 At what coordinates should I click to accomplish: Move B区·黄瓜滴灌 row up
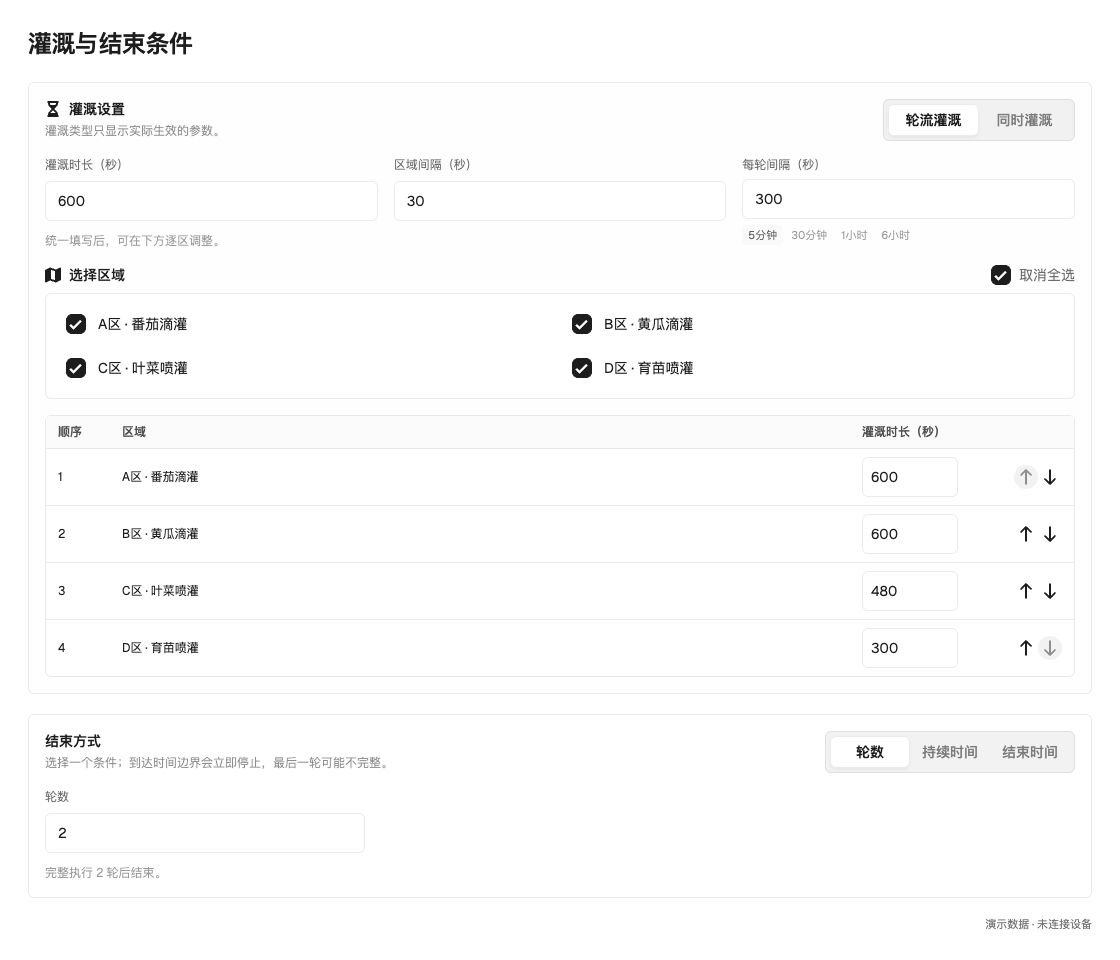(1026, 534)
